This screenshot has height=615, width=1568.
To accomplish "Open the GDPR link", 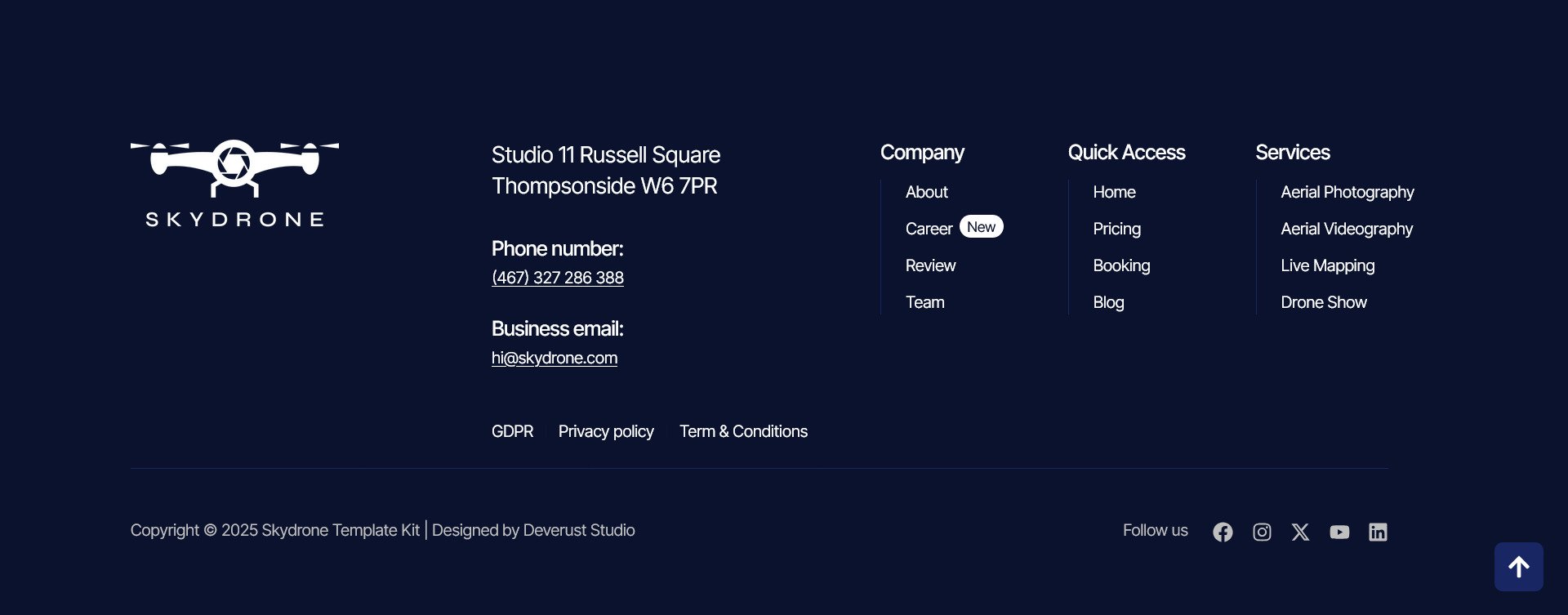I will (512, 431).
